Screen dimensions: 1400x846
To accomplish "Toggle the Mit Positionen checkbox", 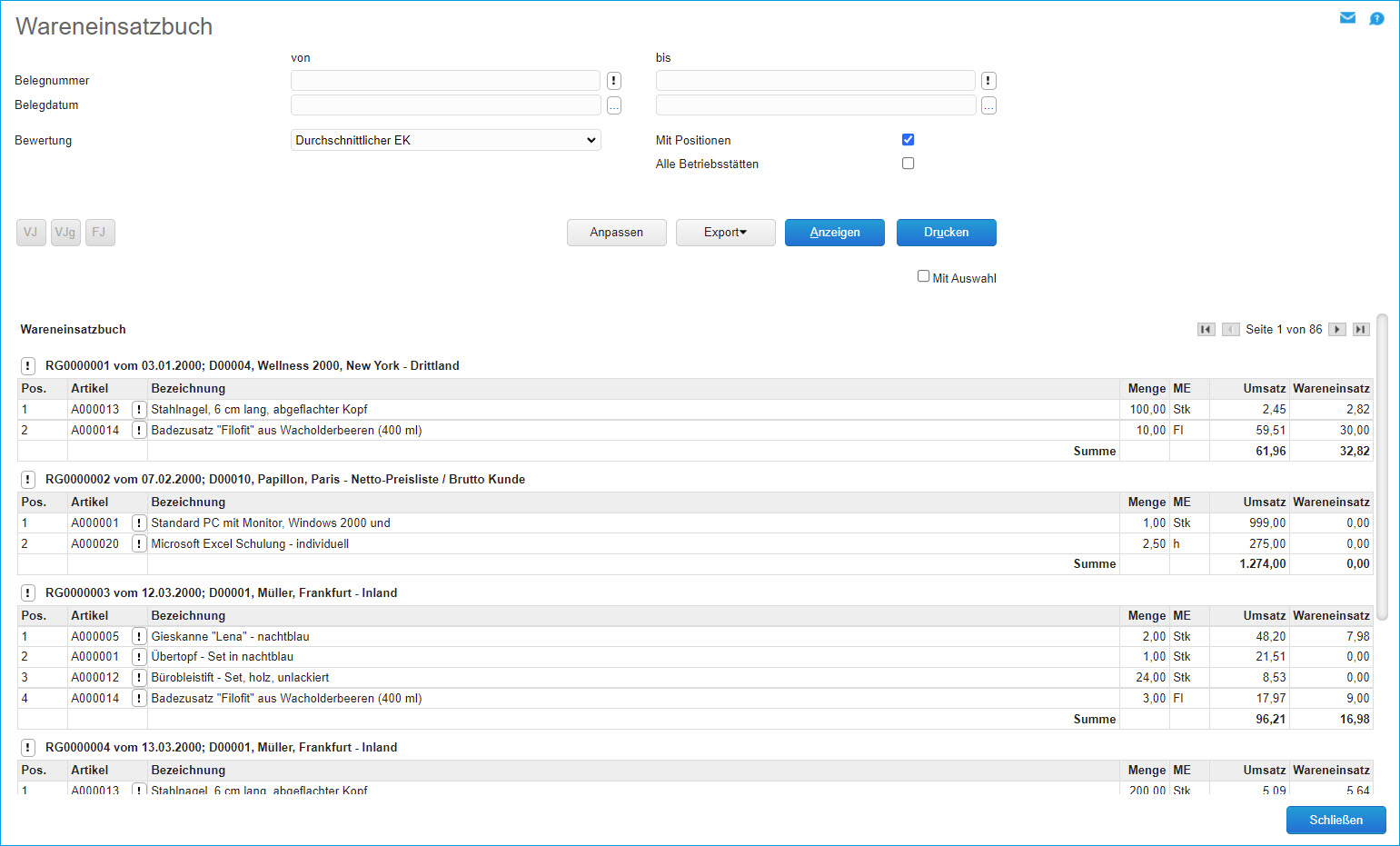I will pyautogui.click(x=908, y=139).
